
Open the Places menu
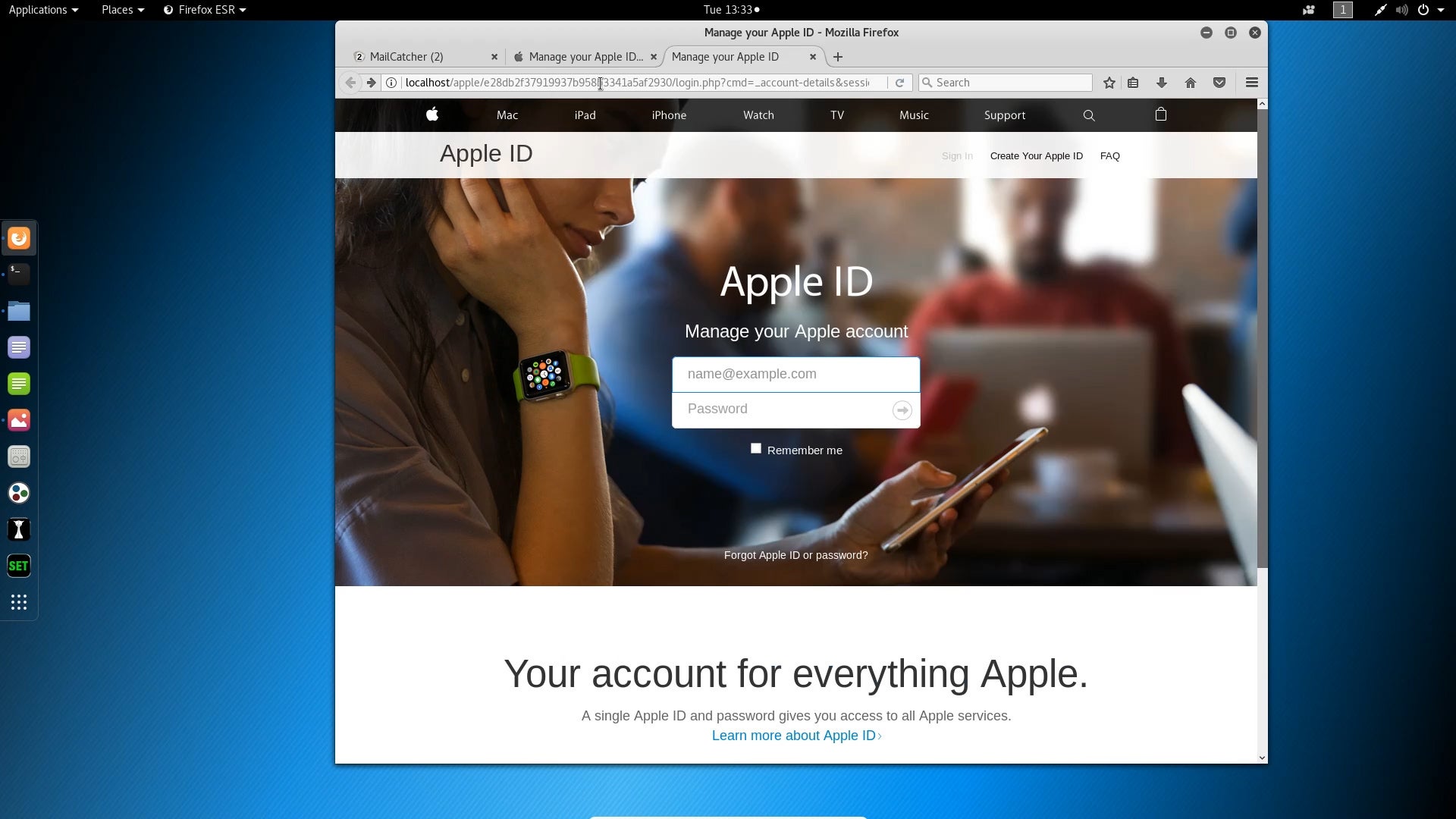(122, 10)
